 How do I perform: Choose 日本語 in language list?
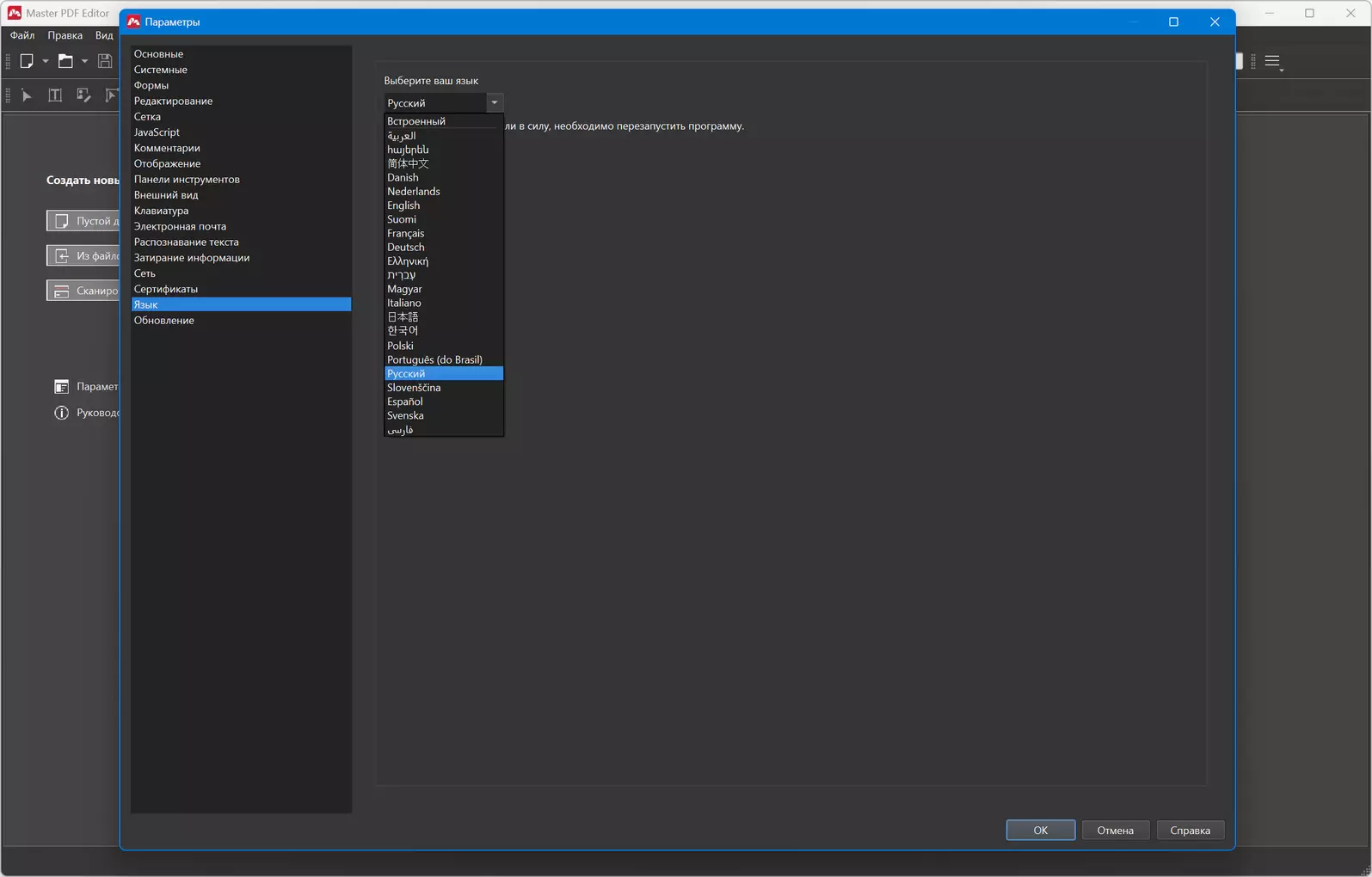pyautogui.click(x=444, y=316)
